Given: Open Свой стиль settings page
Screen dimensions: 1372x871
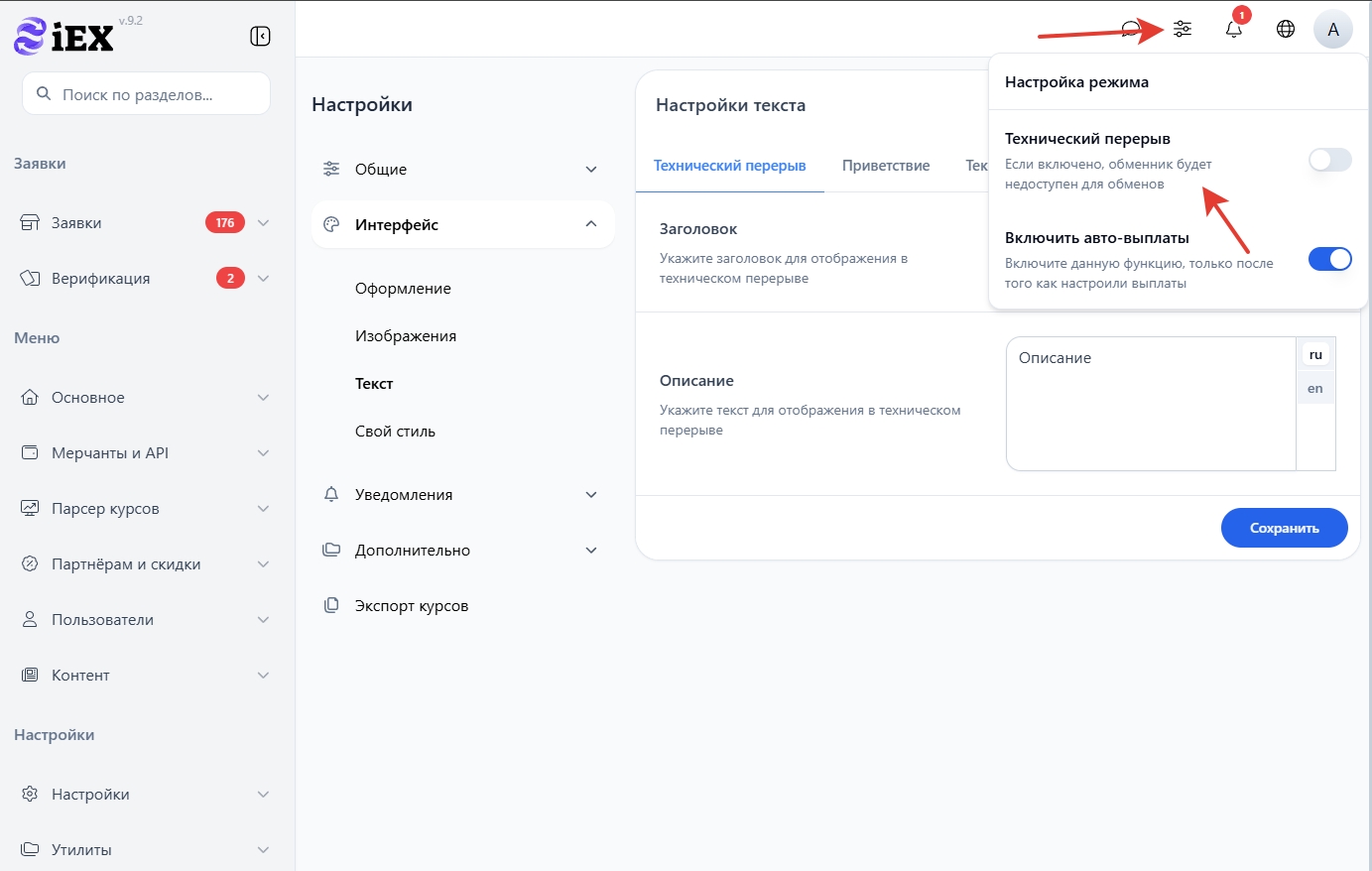Looking at the screenshot, I should [x=395, y=432].
